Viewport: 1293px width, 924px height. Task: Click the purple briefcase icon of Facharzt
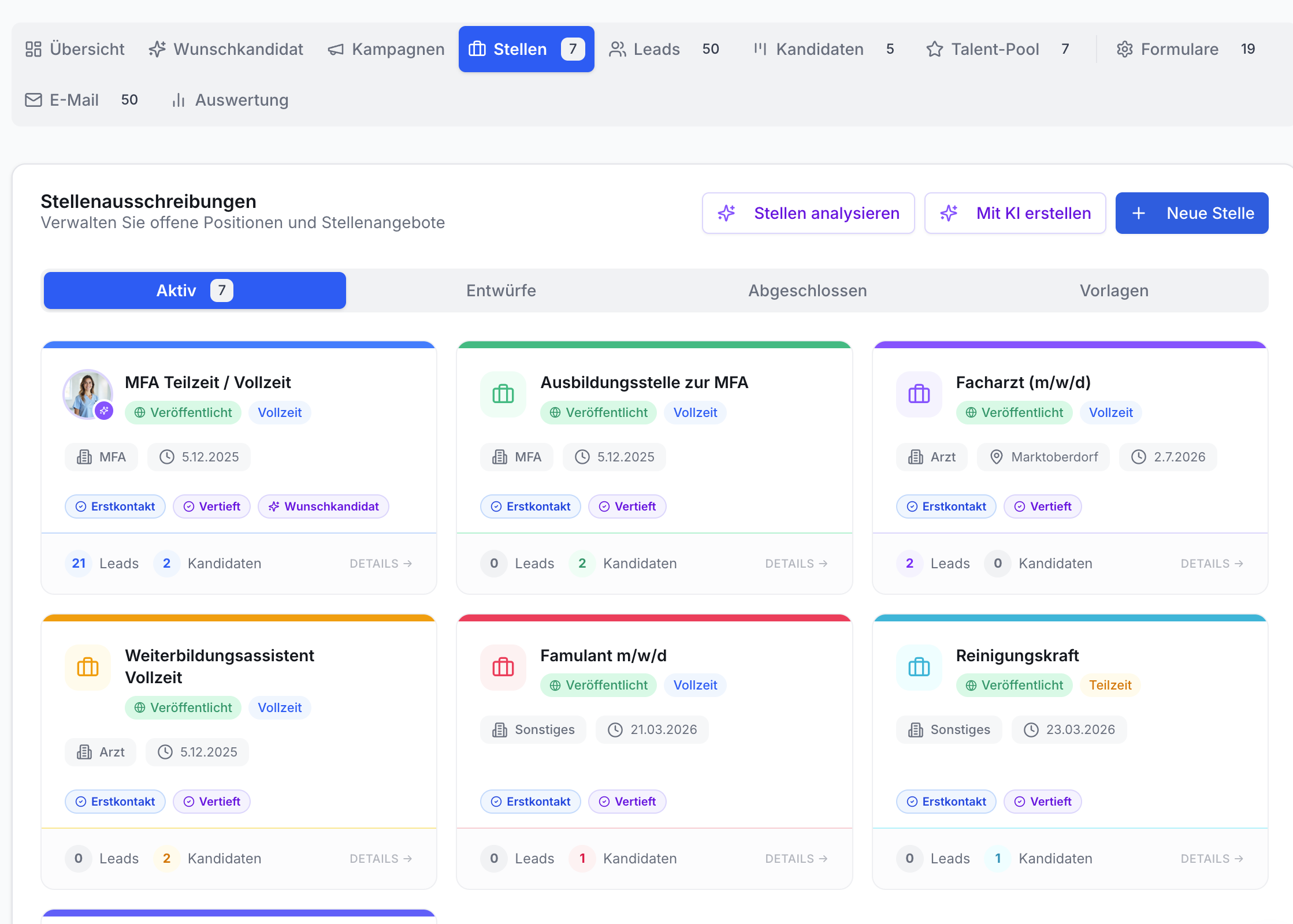click(x=919, y=394)
